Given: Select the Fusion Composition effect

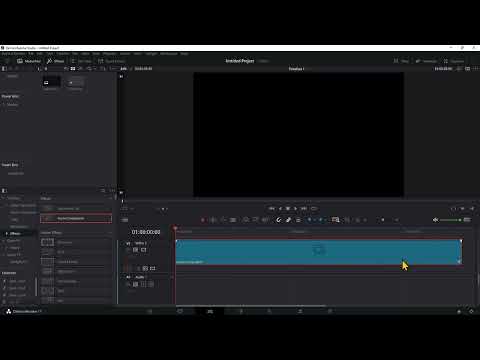Looking at the screenshot, I should [x=76, y=218].
